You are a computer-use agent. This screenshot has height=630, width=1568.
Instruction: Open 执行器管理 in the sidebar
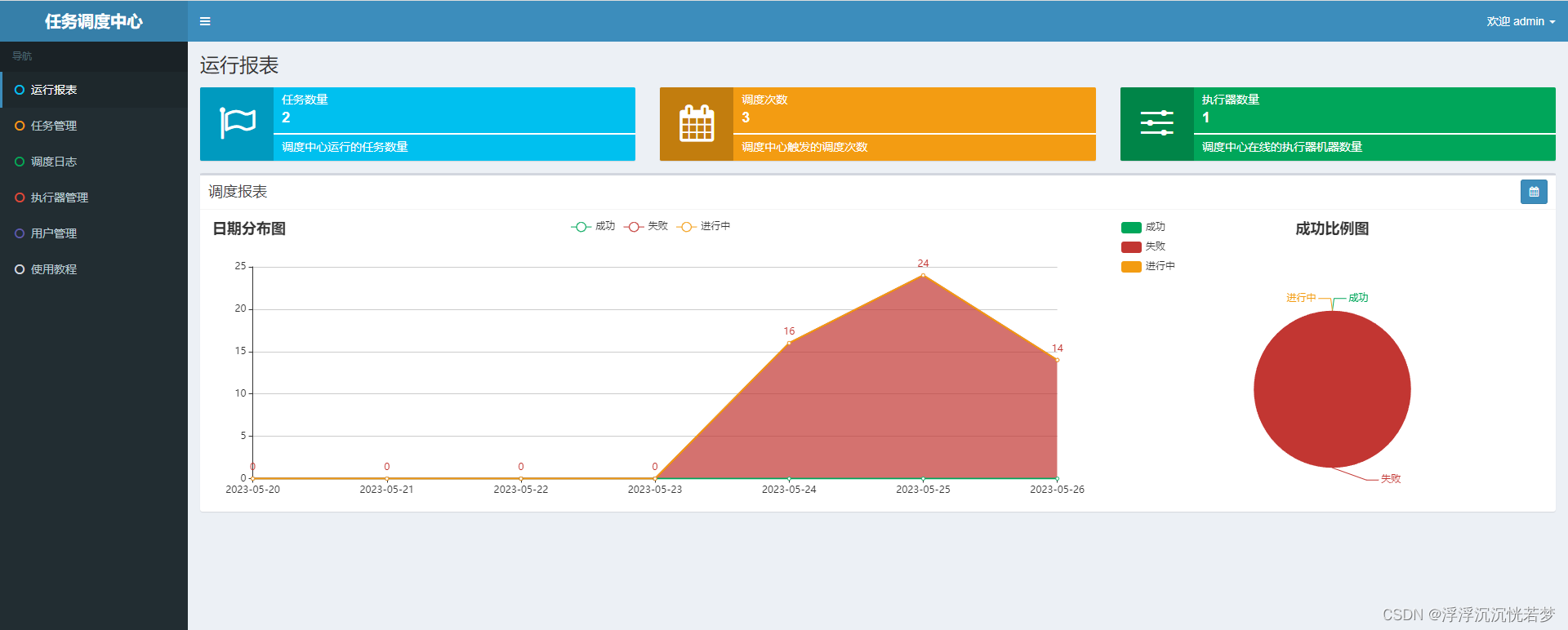tap(94, 197)
